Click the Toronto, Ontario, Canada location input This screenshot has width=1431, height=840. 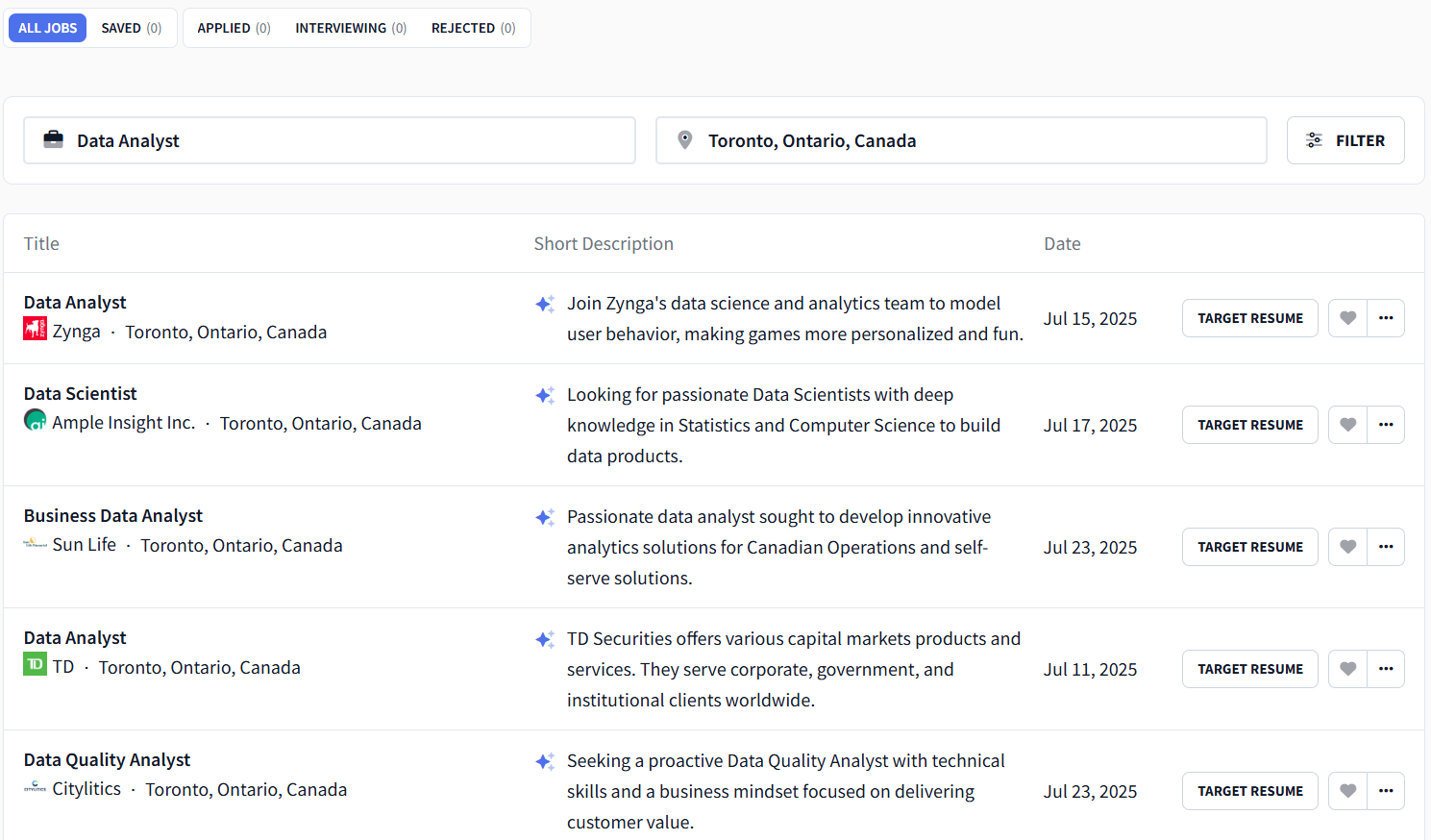(x=961, y=140)
